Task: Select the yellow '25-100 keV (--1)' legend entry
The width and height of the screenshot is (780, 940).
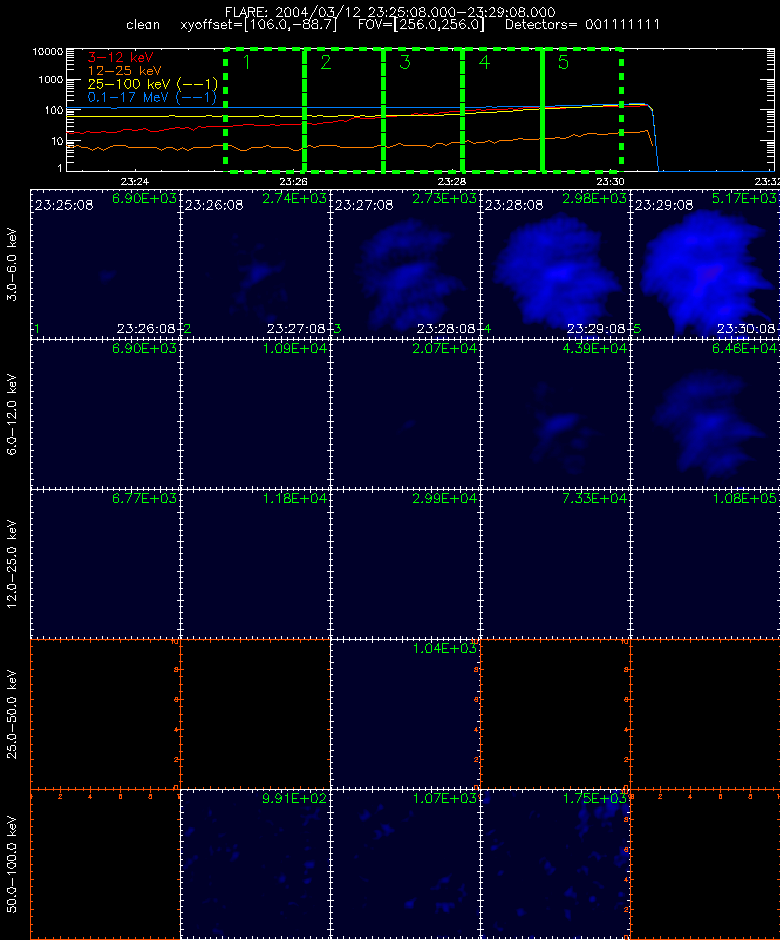Action: [153, 84]
